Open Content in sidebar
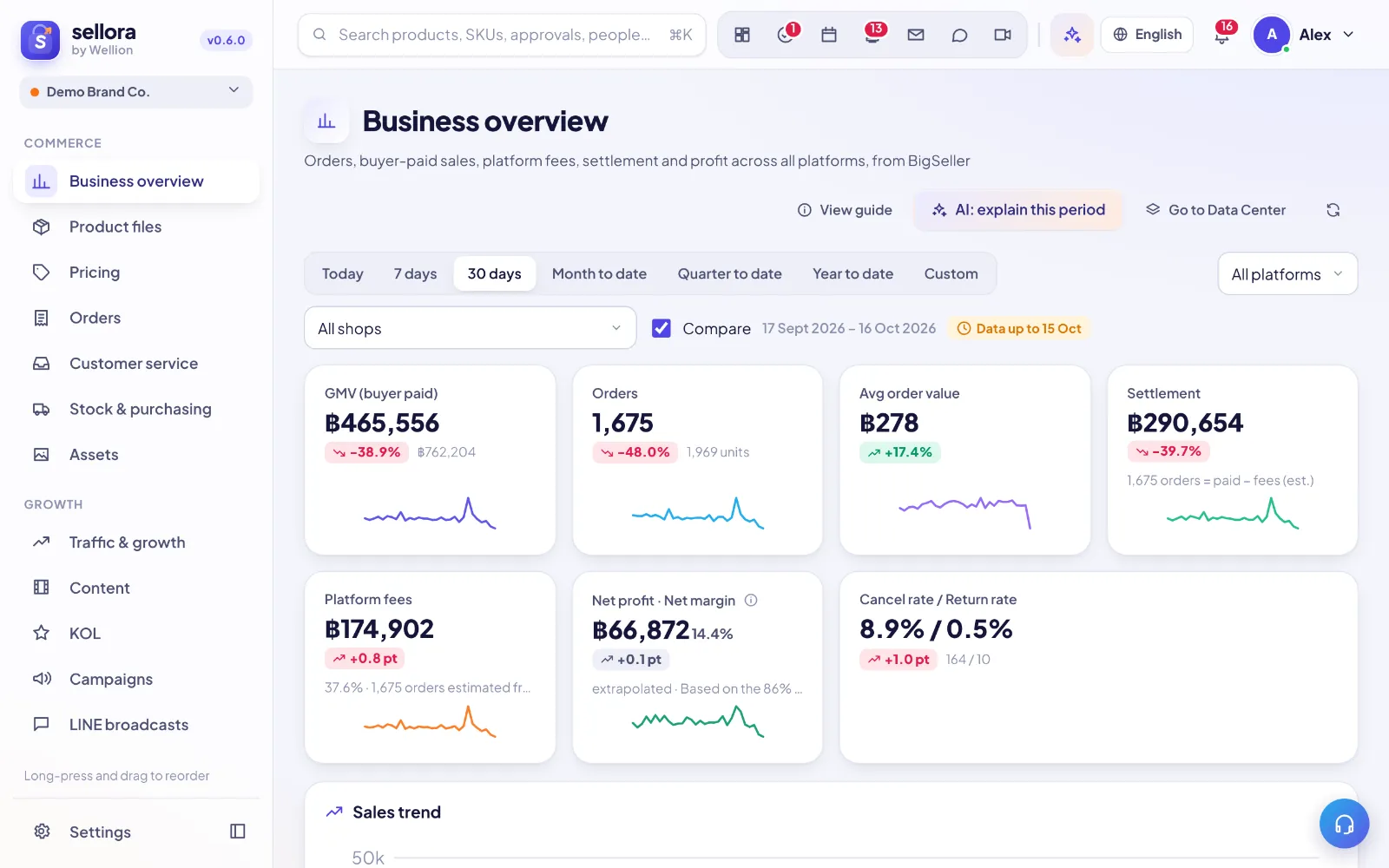The width and height of the screenshot is (1389, 868). coord(136,588)
